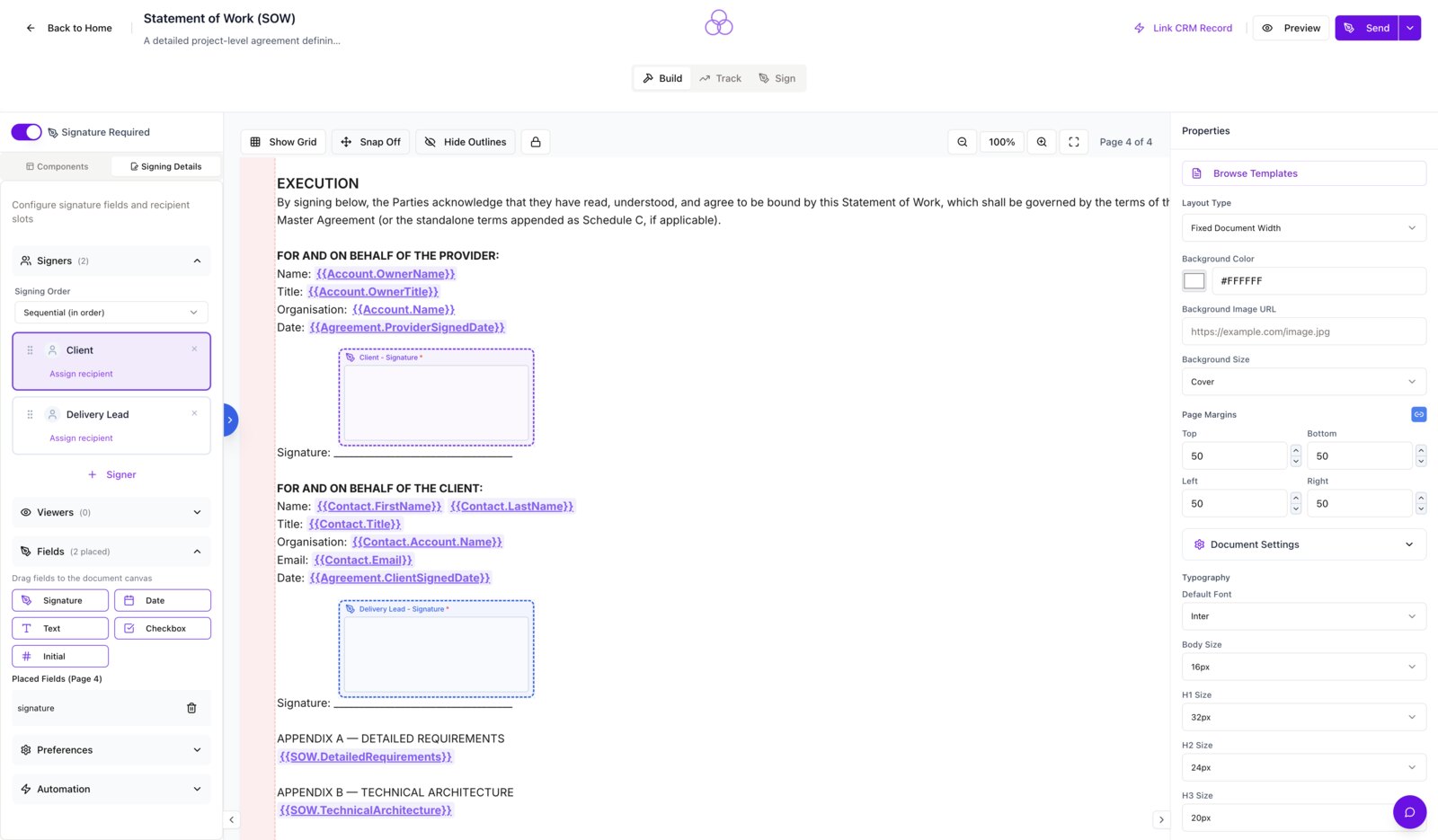This screenshot has width=1438, height=840.
Task: Expand Document Settings
Action: click(1304, 544)
